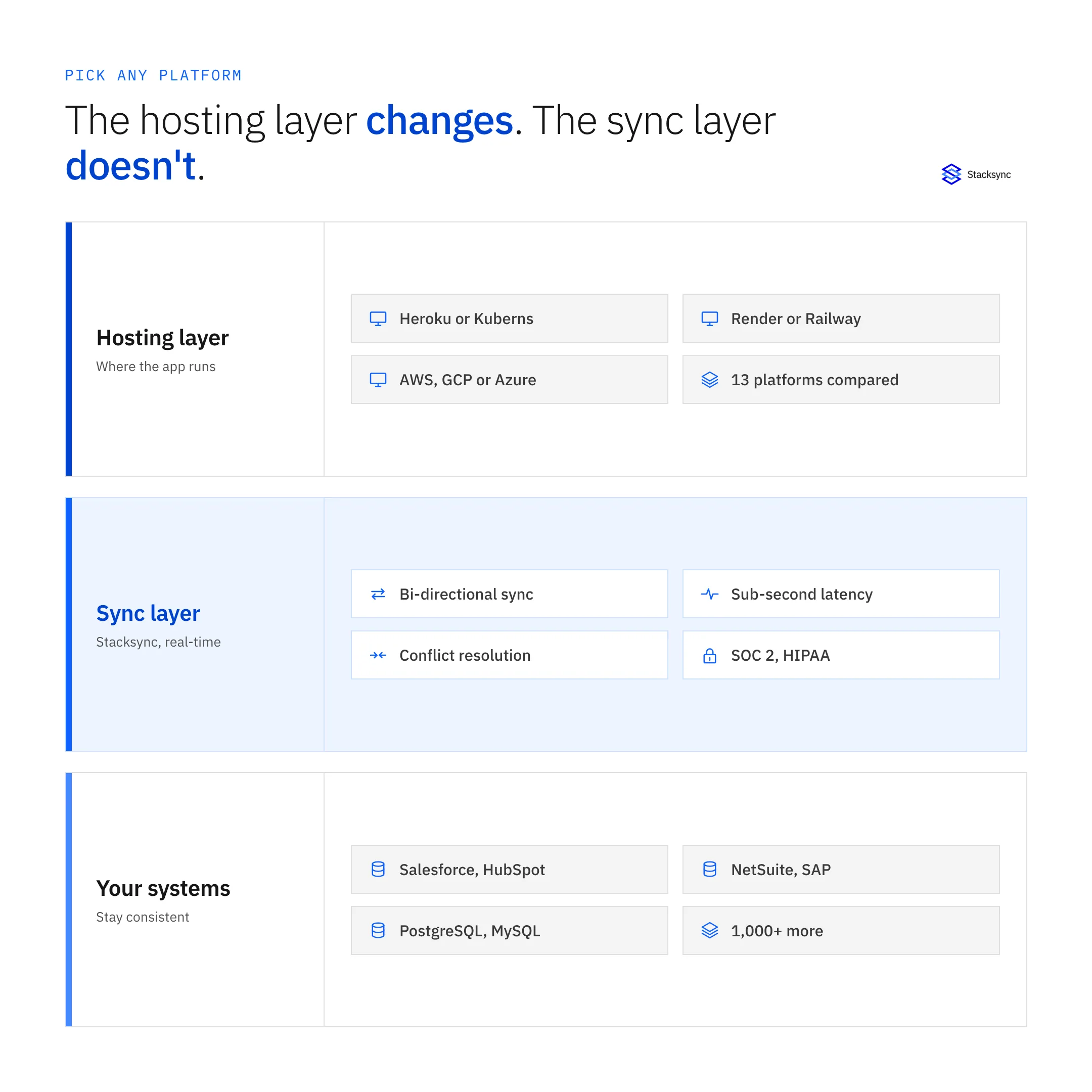Click the database icon beside NetSuite, SAP
This screenshot has width=1092, height=1092.
[x=710, y=870]
